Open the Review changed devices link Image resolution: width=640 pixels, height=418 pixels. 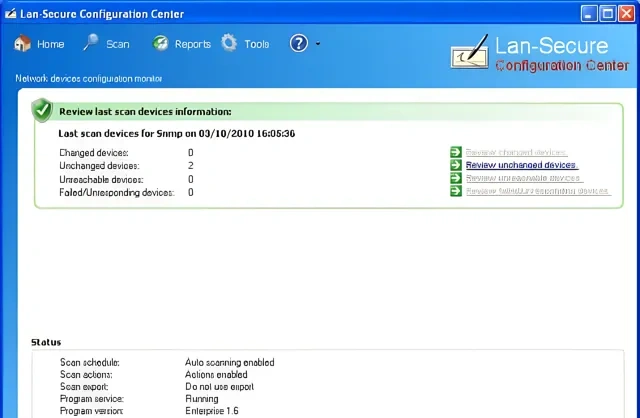coord(516,152)
